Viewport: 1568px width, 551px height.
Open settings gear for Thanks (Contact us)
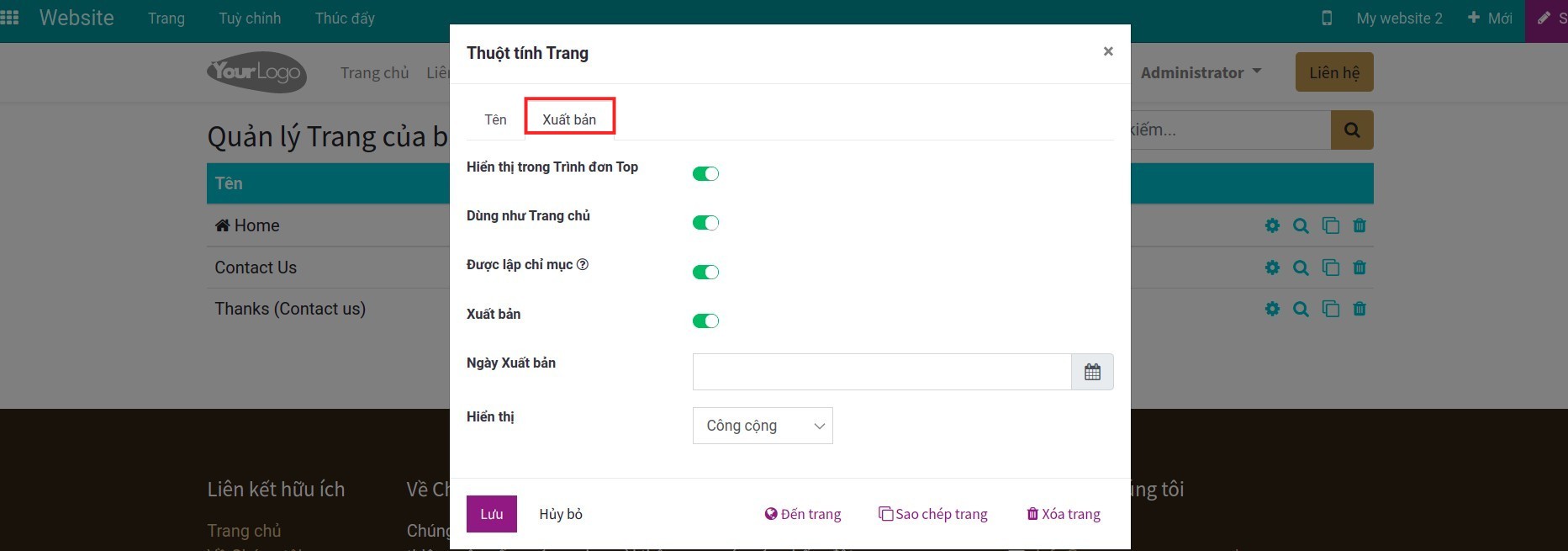[x=1272, y=309]
